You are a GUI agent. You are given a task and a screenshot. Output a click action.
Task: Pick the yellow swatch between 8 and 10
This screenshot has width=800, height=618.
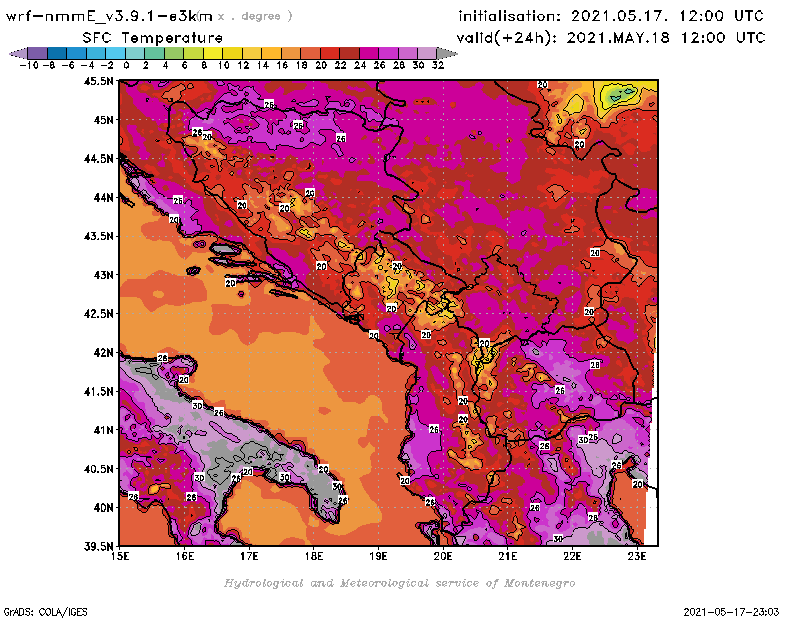213,53
